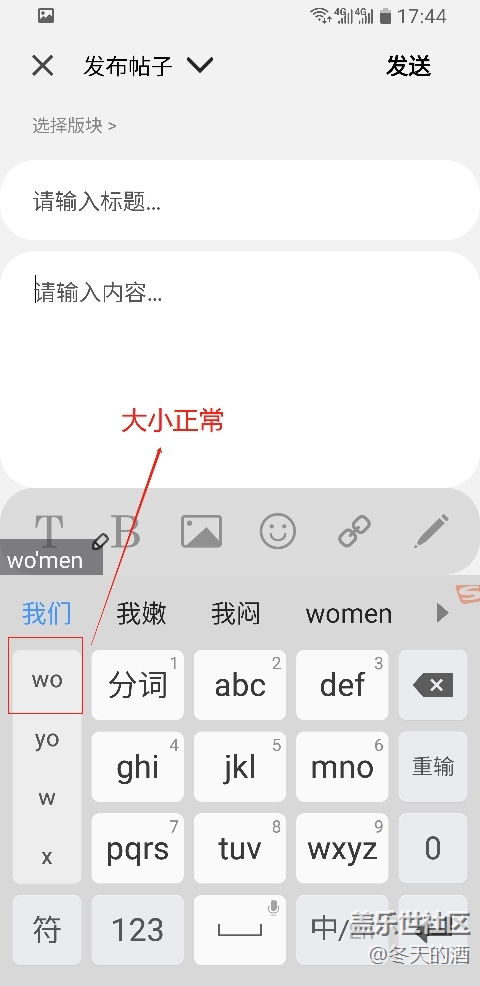The height and width of the screenshot is (986, 480).
Task: Select candidate word 我们
Action: click(x=47, y=613)
